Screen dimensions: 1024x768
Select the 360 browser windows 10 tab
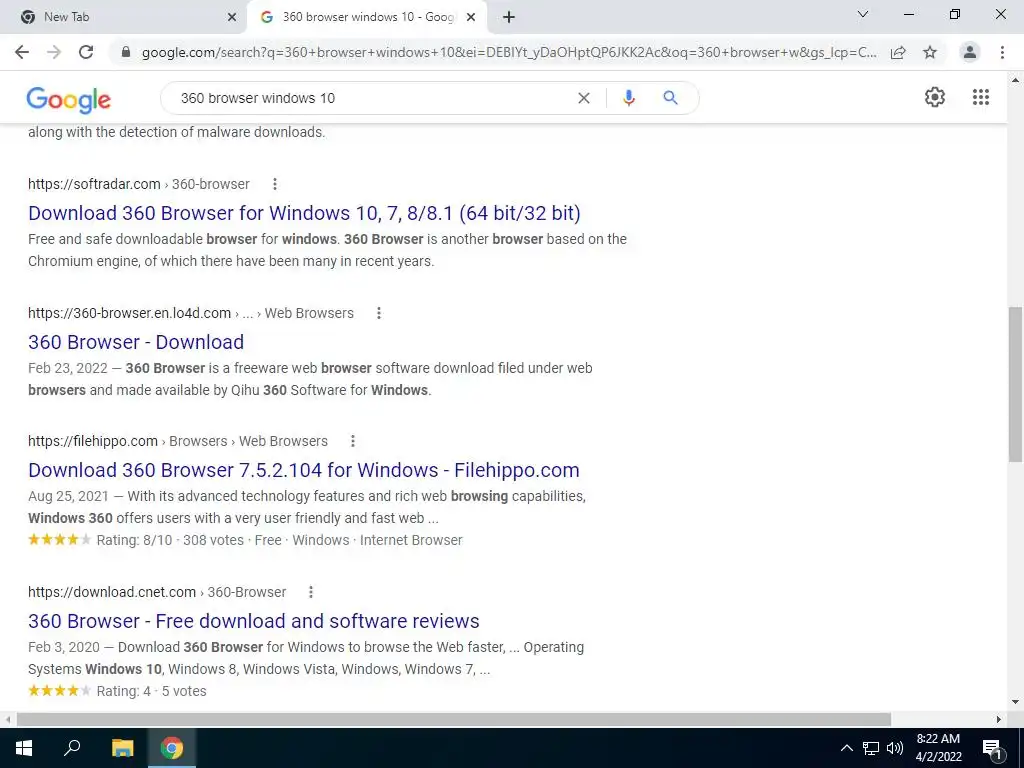coord(367,17)
